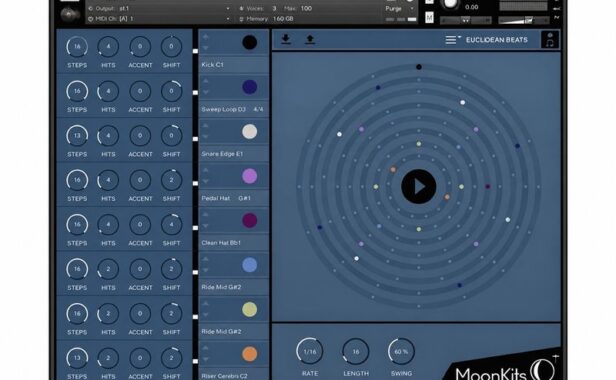Toggle the white square beside Snare Edge row

click(195, 139)
